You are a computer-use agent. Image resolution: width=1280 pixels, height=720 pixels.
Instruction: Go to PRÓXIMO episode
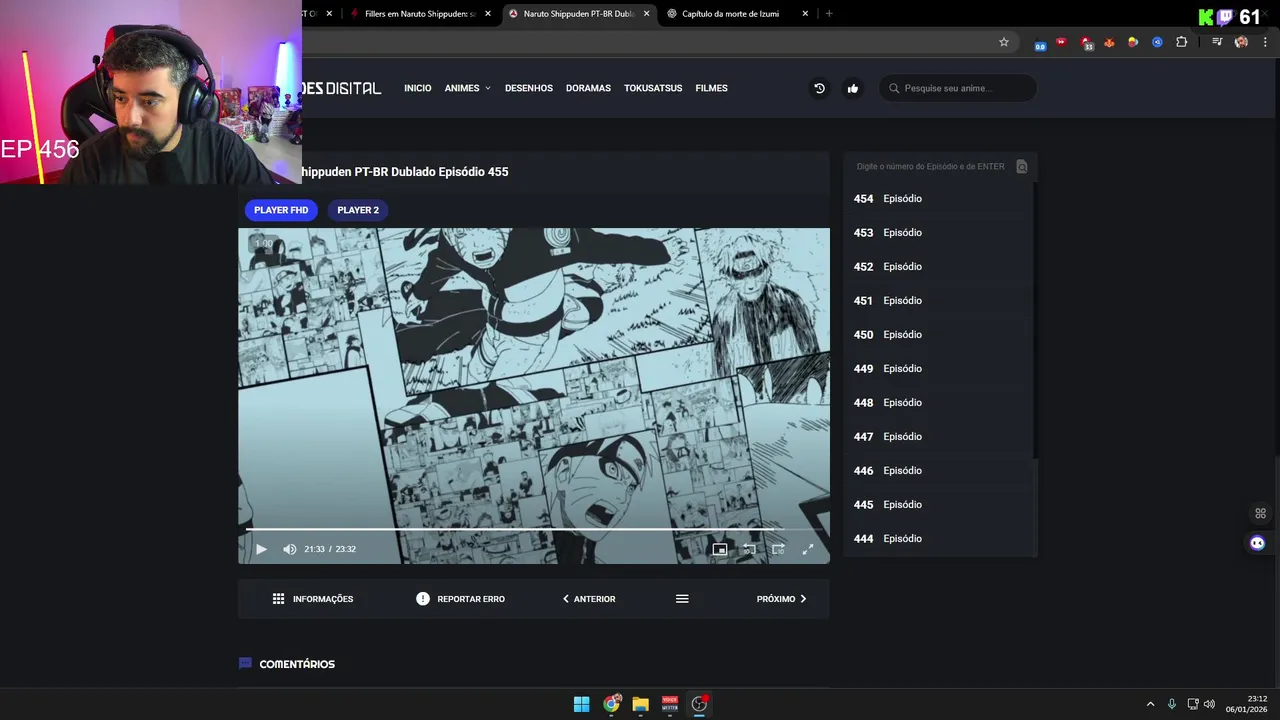781,599
